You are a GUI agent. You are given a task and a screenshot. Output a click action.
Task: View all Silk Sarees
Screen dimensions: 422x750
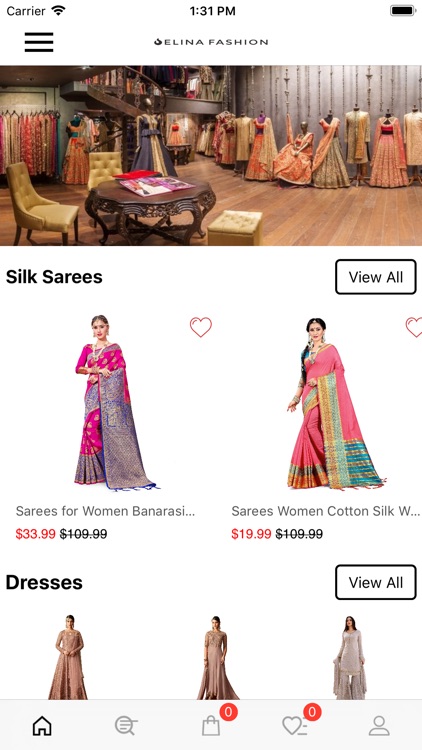pyautogui.click(x=376, y=277)
